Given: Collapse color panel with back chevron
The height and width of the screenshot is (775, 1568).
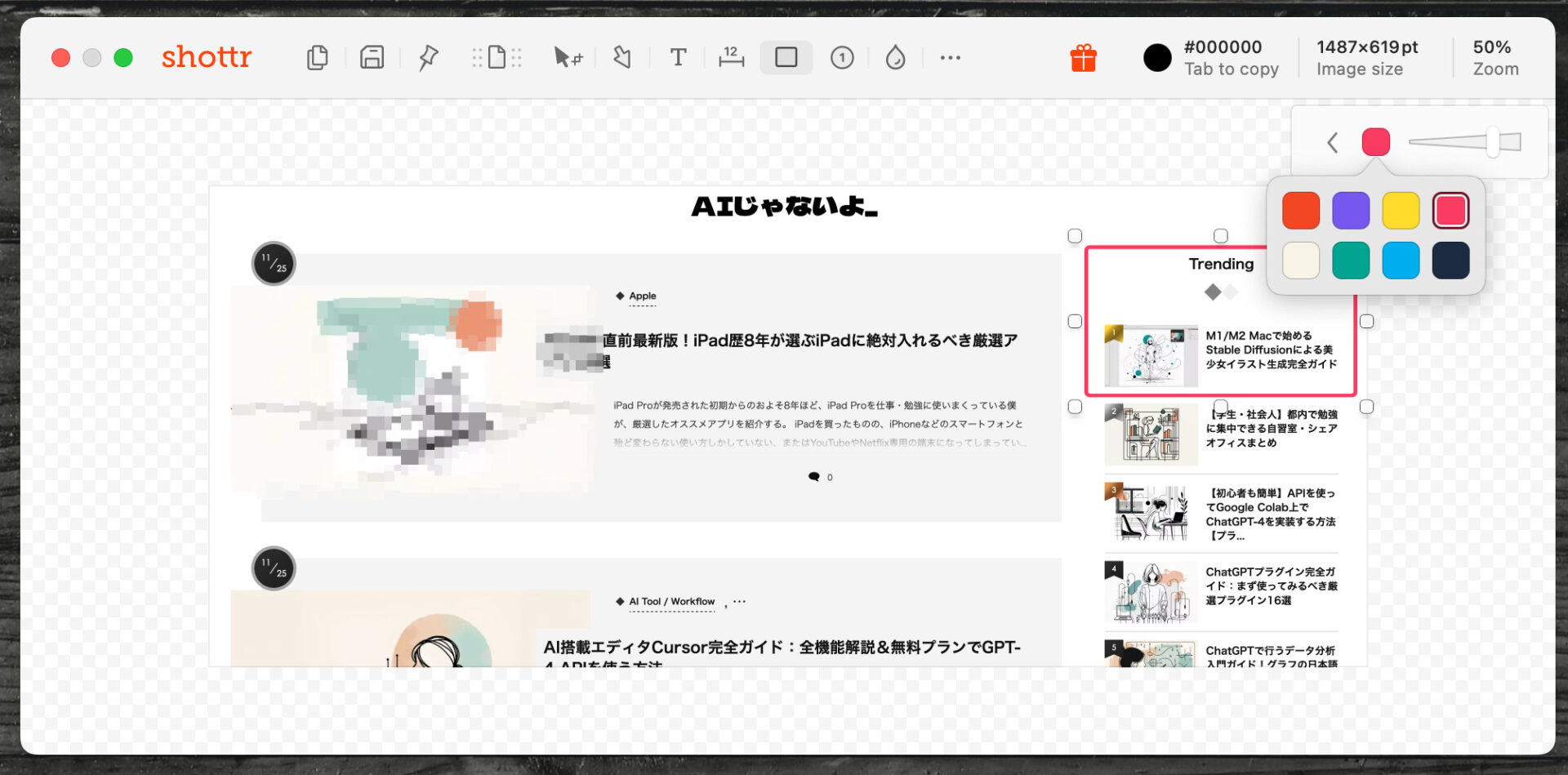Looking at the screenshot, I should pyautogui.click(x=1332, y=143).
